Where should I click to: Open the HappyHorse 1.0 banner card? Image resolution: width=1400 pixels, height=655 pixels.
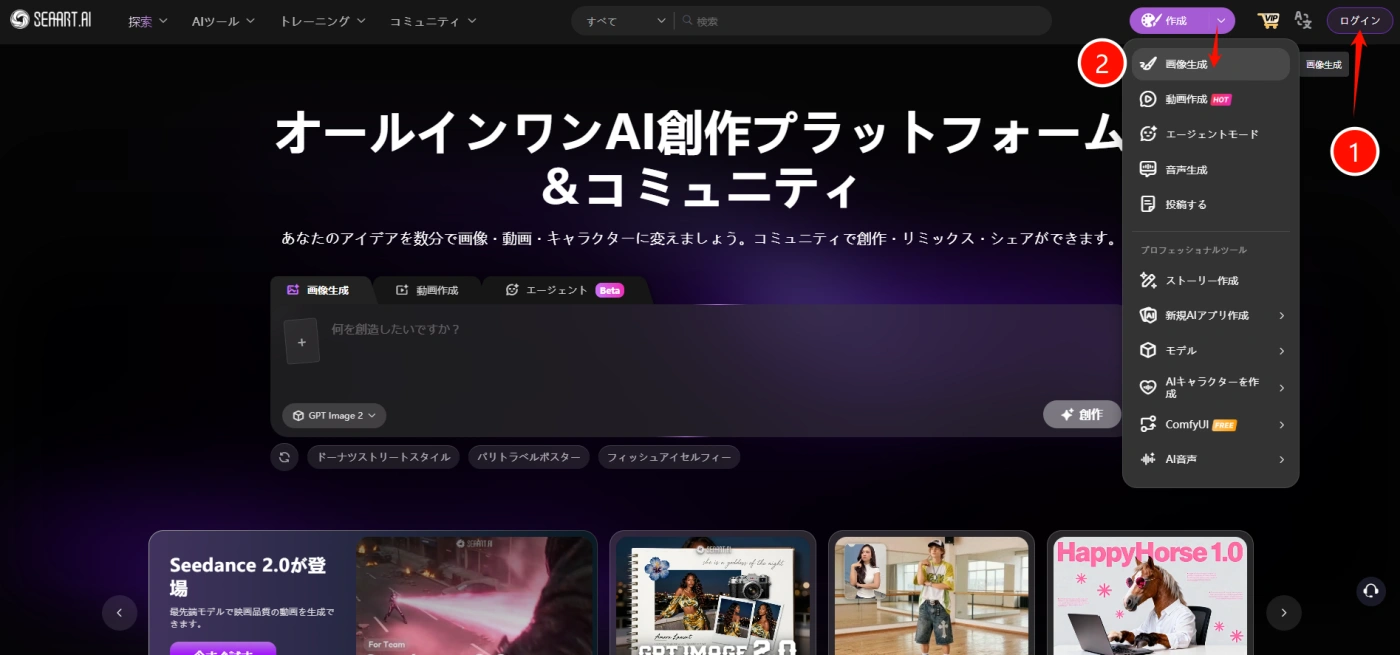point(1150,592)
